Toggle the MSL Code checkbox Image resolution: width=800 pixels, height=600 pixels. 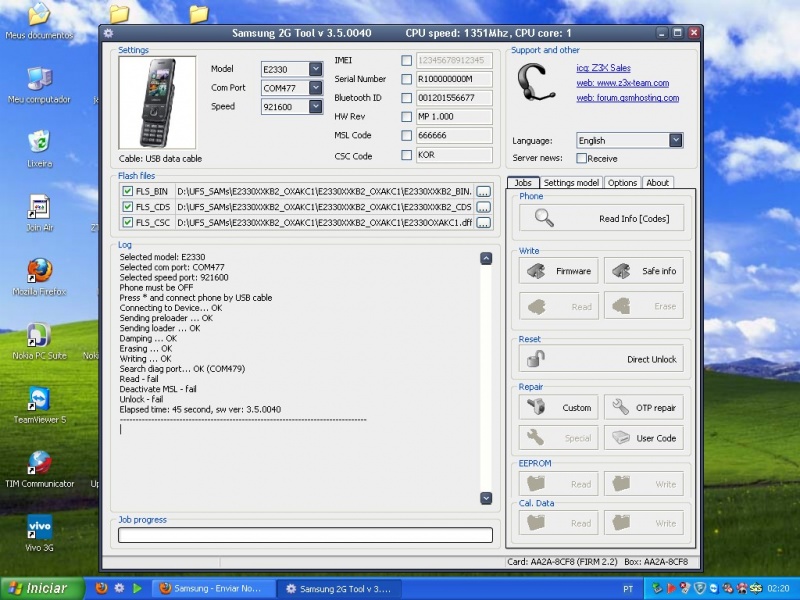(407, 136)
